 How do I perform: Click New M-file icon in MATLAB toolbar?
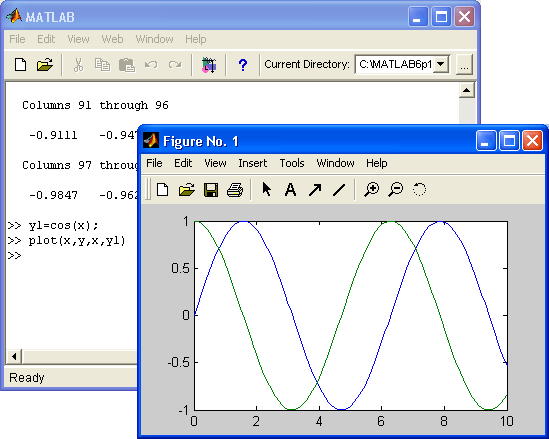20,65
